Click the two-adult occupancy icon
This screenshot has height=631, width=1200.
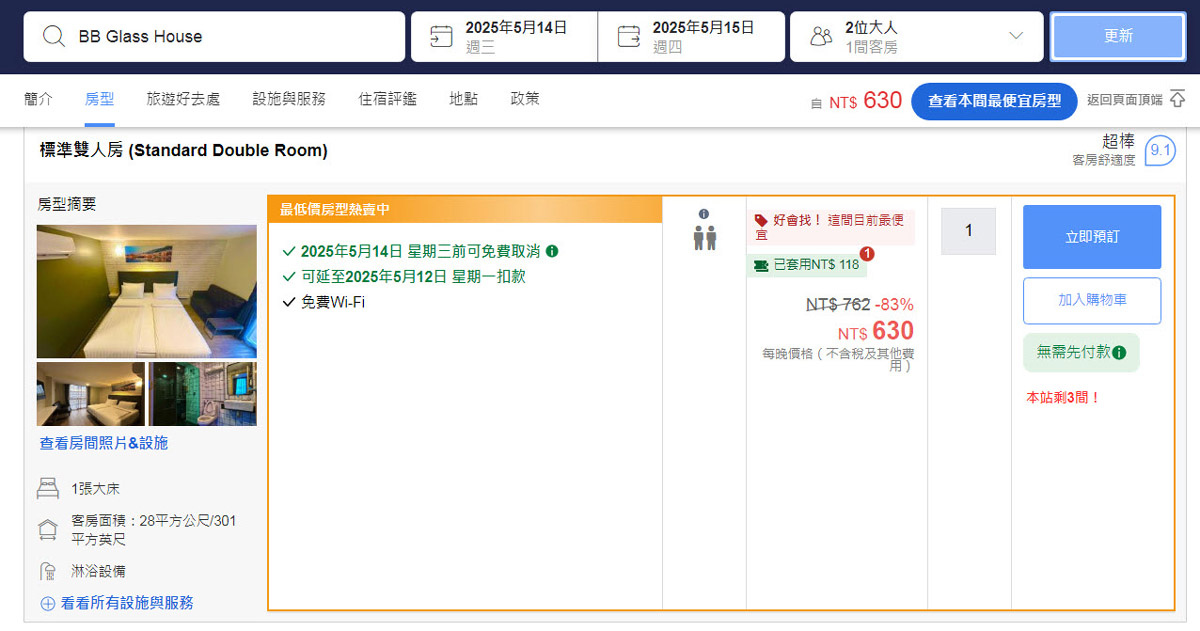pyautogui.click(x=704, y=238)
